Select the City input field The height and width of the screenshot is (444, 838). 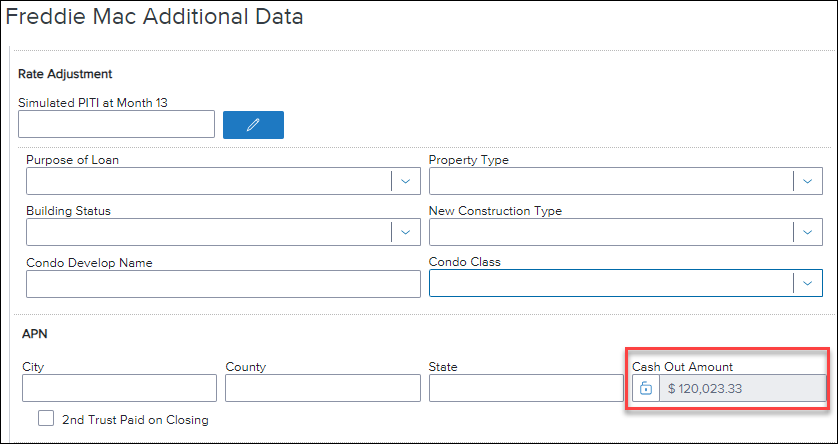(x=119, y=388)
